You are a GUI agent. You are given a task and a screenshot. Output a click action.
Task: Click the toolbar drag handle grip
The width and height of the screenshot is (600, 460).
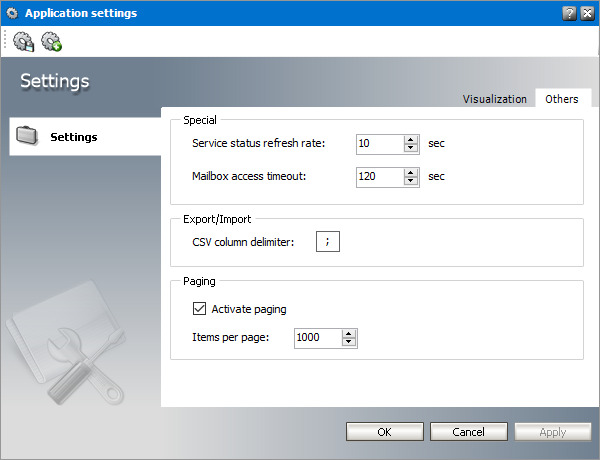[5, 40]
